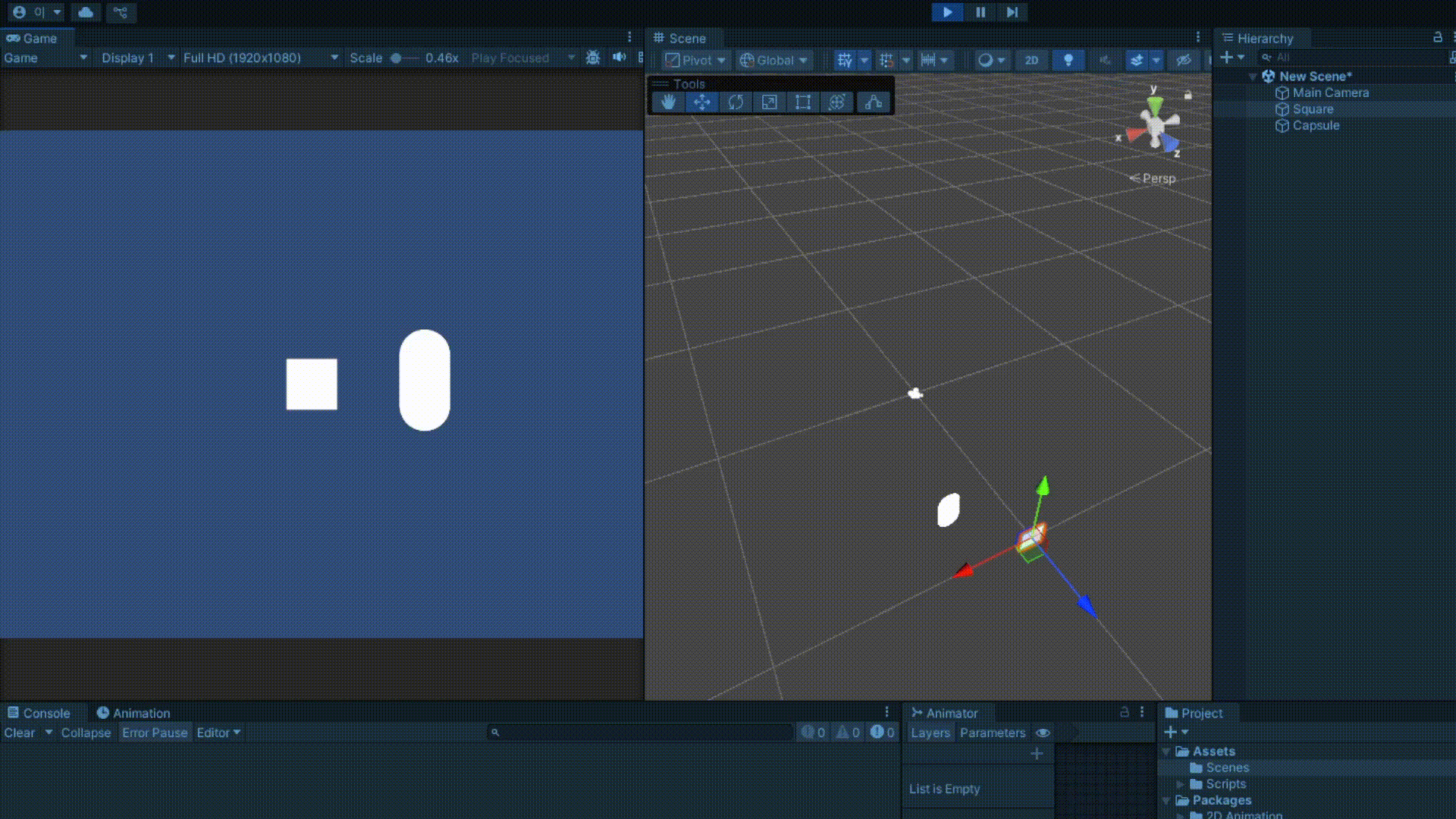This screenshot has height=819, width=1456.
Task: Open custom editor tools icon
Action: click(x=874, y=102)
